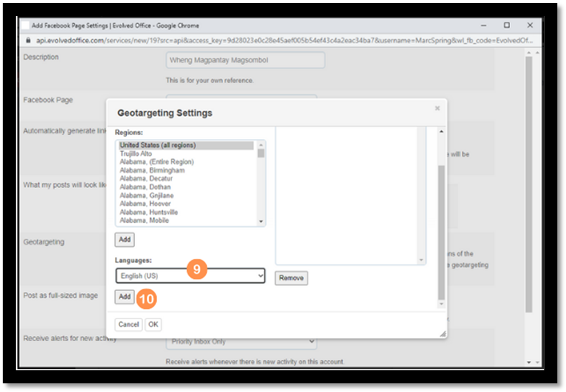
Task: Click page scrollbar bottom down arrow
Action: (x=529, y=362)
